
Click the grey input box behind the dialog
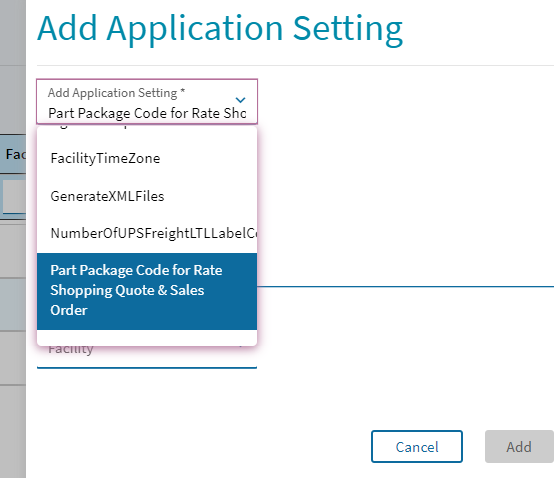point(14,196)
